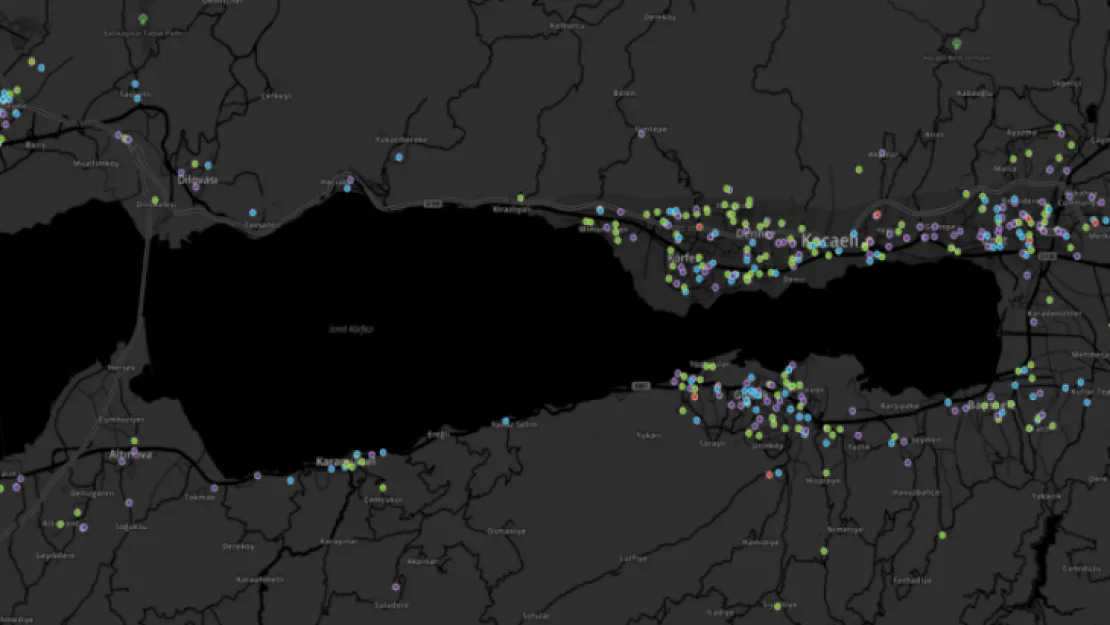Select the Barış label at left edge
The height and width of the screenshot is (625, 1110).
(x=35, y=145)
